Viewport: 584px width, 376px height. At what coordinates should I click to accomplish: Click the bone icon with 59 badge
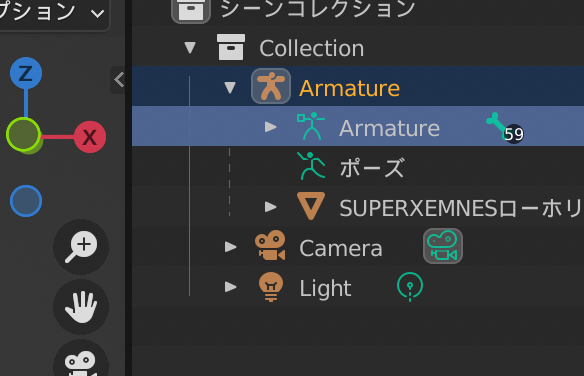point(505,128)
